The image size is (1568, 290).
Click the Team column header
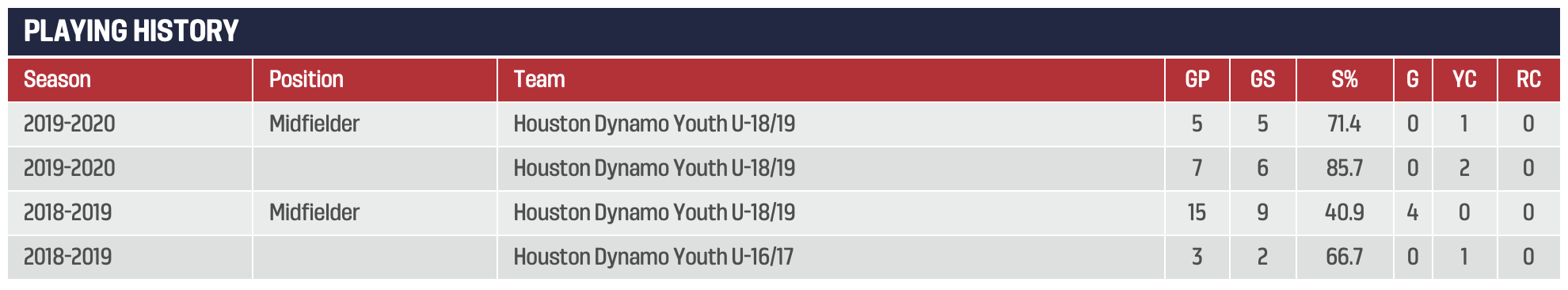[x=831, y=79]
